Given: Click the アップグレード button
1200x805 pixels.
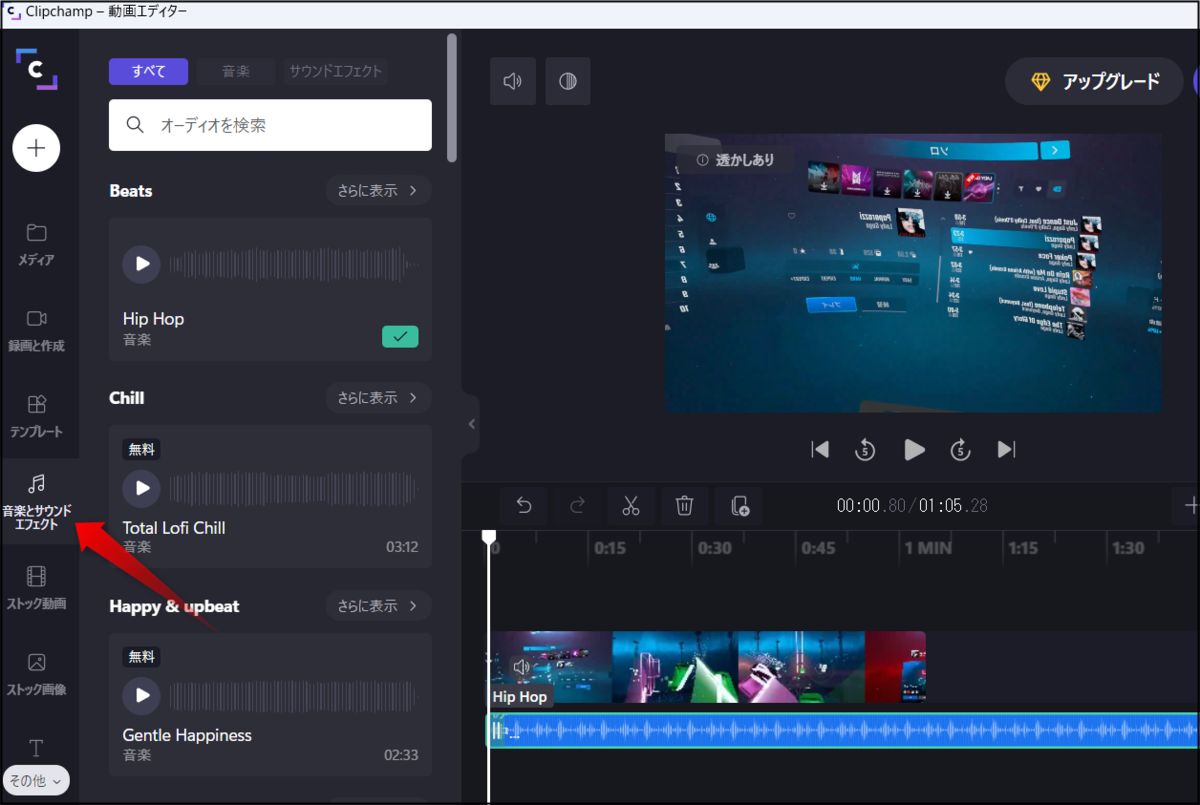Looking at the screenshot, I should pos(1096,82).
